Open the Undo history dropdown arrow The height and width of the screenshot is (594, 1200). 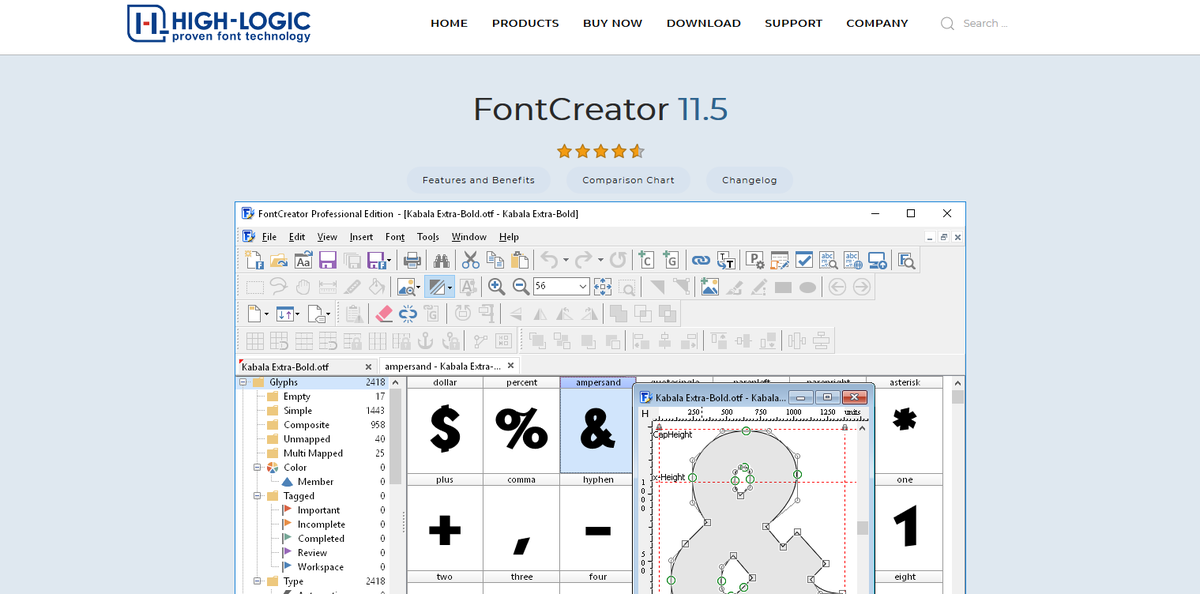pyautogui.click(x=566, y=260)
